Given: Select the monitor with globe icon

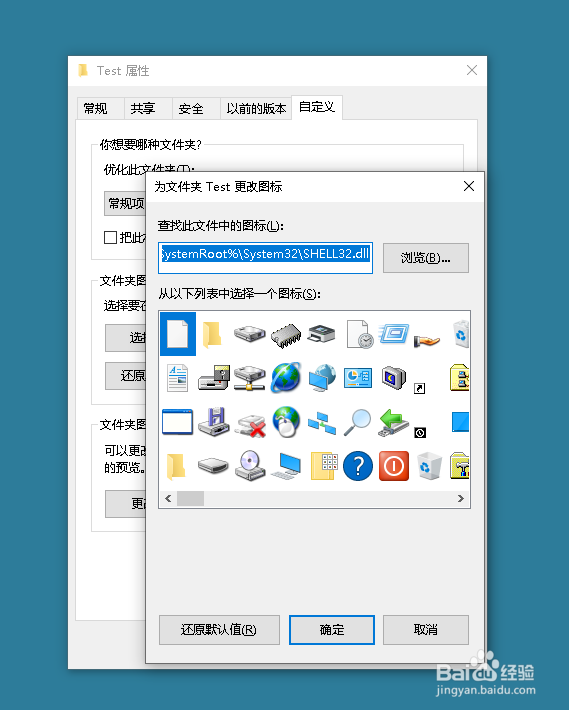Looking at the screenshot, I should coord(322,378).
